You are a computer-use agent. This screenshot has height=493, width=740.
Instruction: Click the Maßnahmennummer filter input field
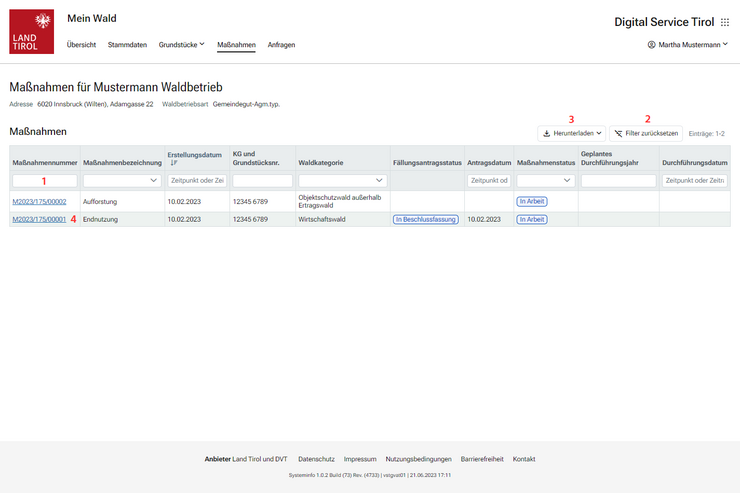tap(44, 181)
